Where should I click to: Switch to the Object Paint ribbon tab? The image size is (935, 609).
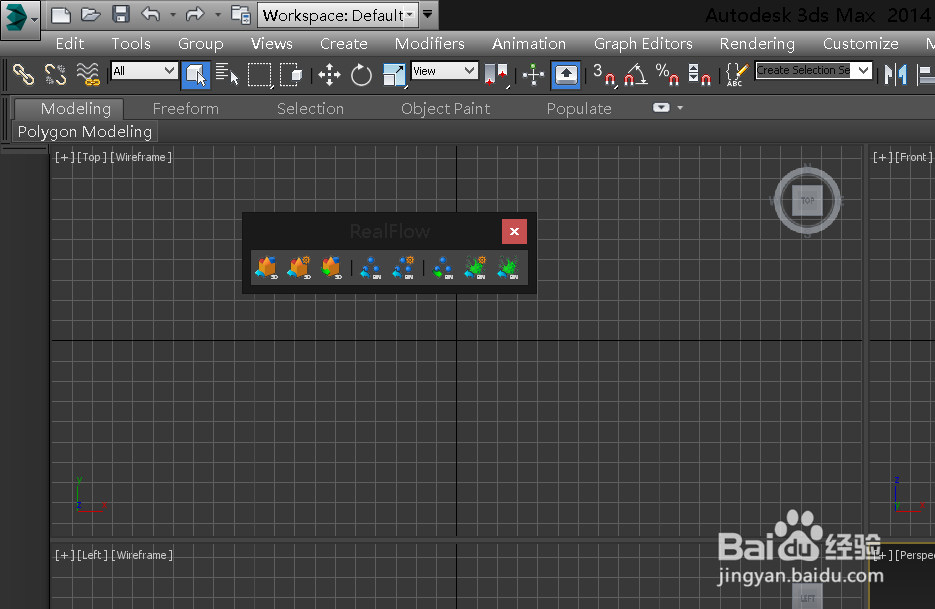[445, 109]
